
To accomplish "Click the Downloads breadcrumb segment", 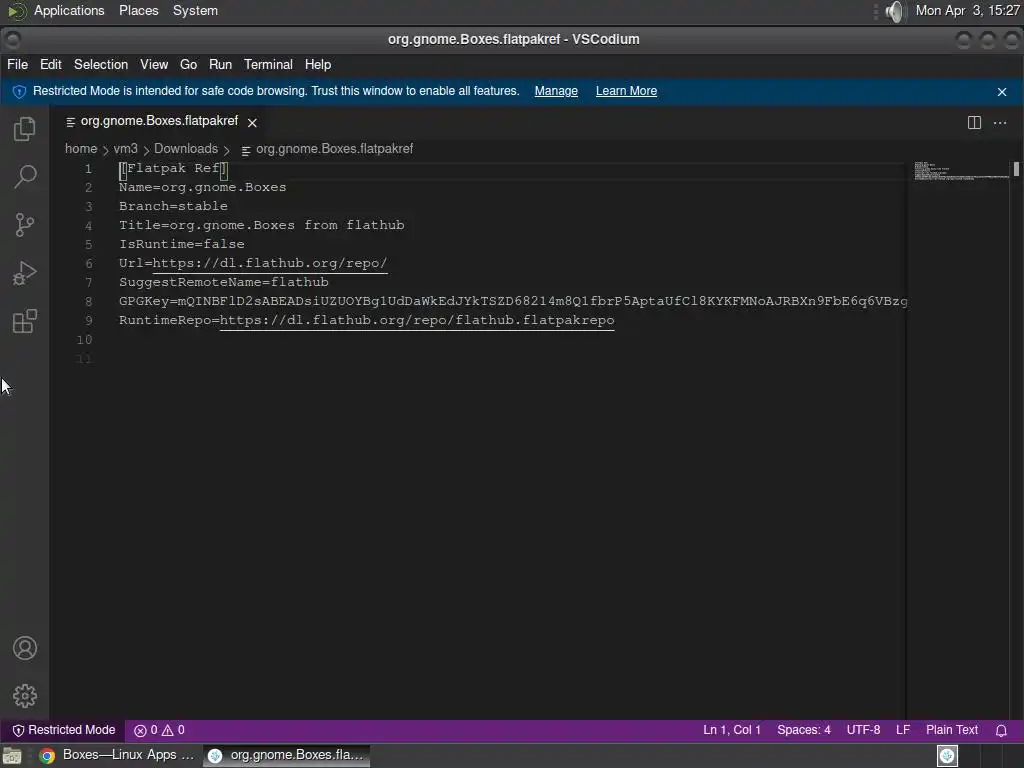I will coord(185,149).
